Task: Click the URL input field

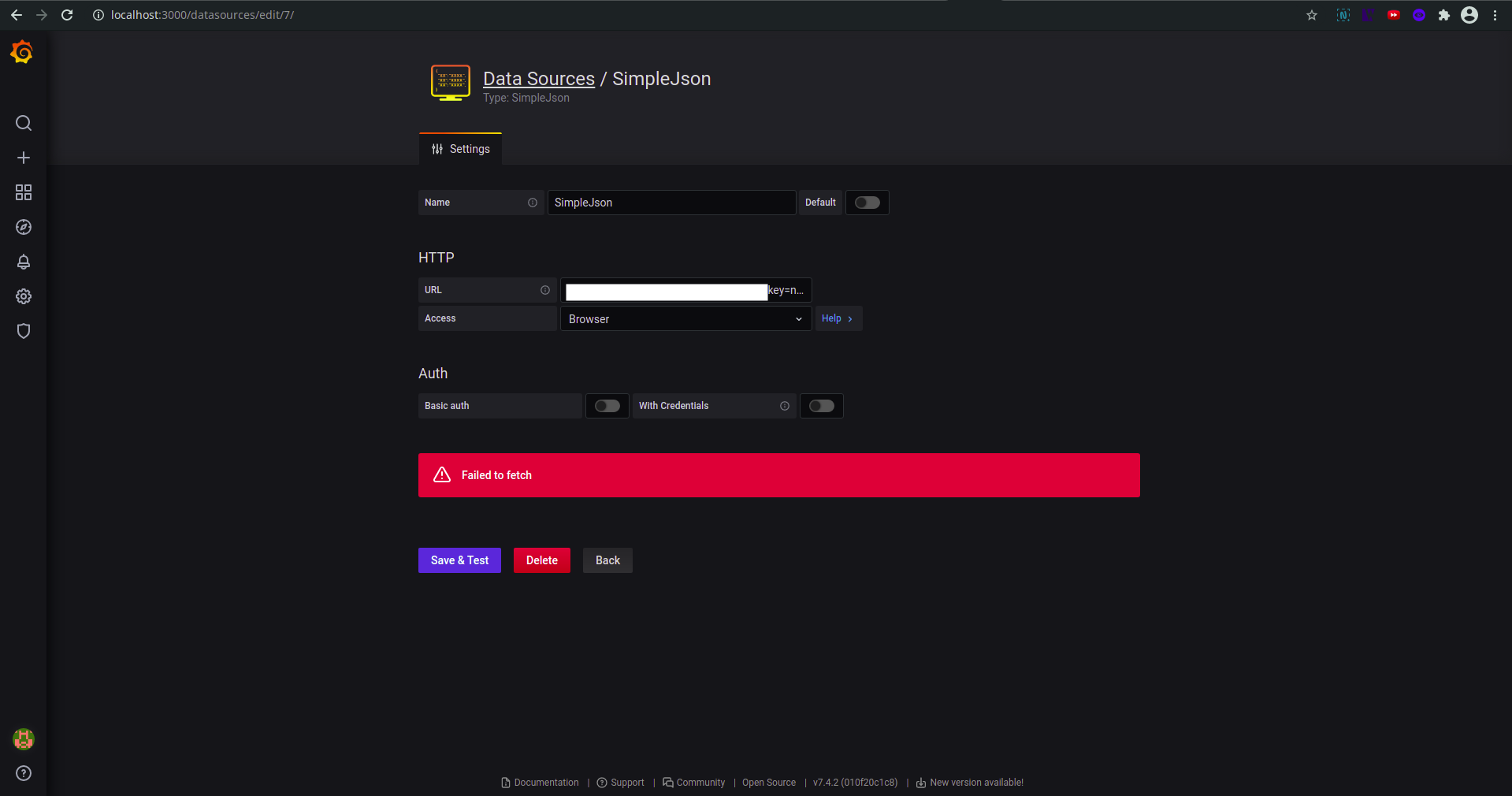Action: point(686,290)
